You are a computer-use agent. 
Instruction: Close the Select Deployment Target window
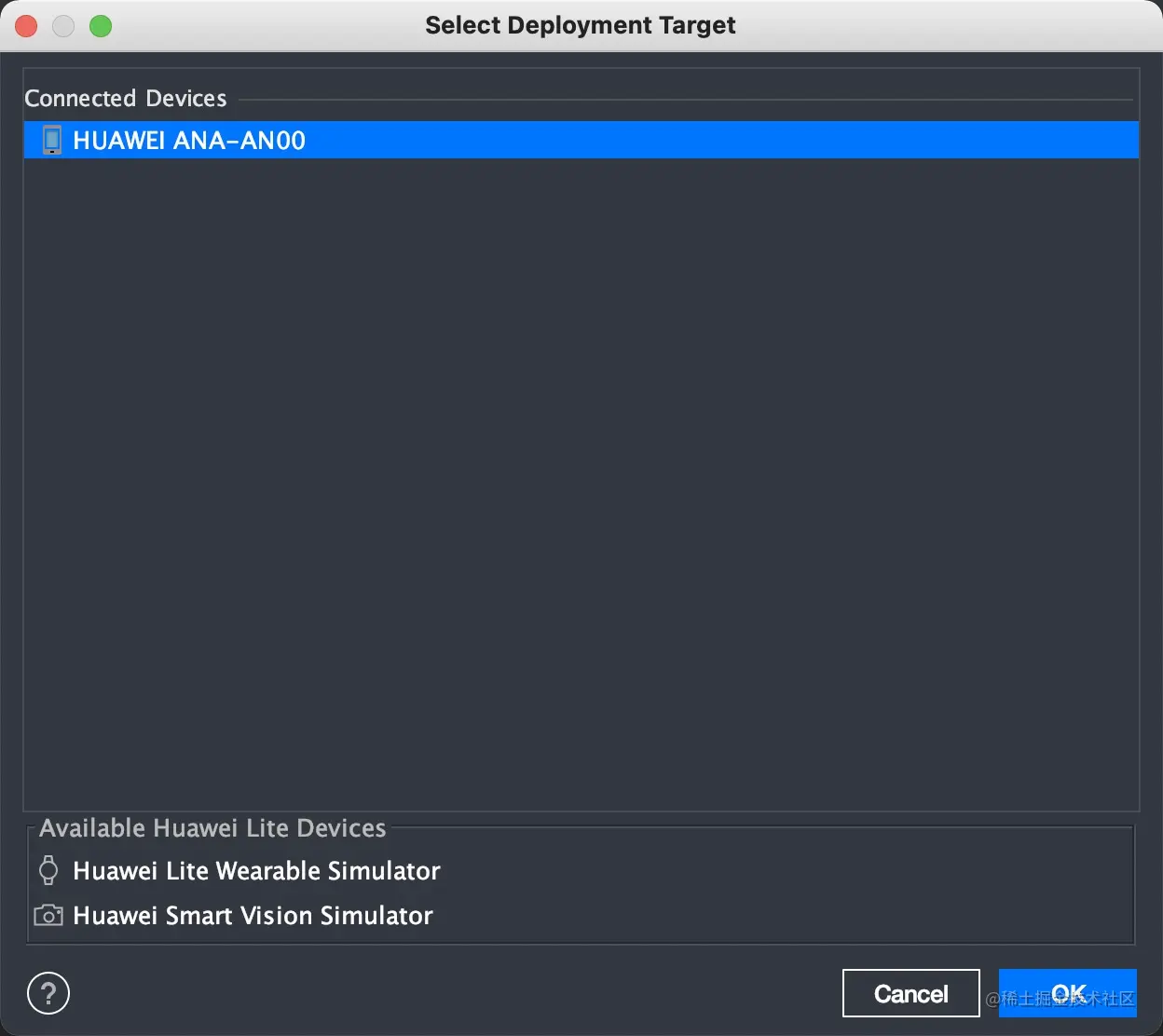26,26
